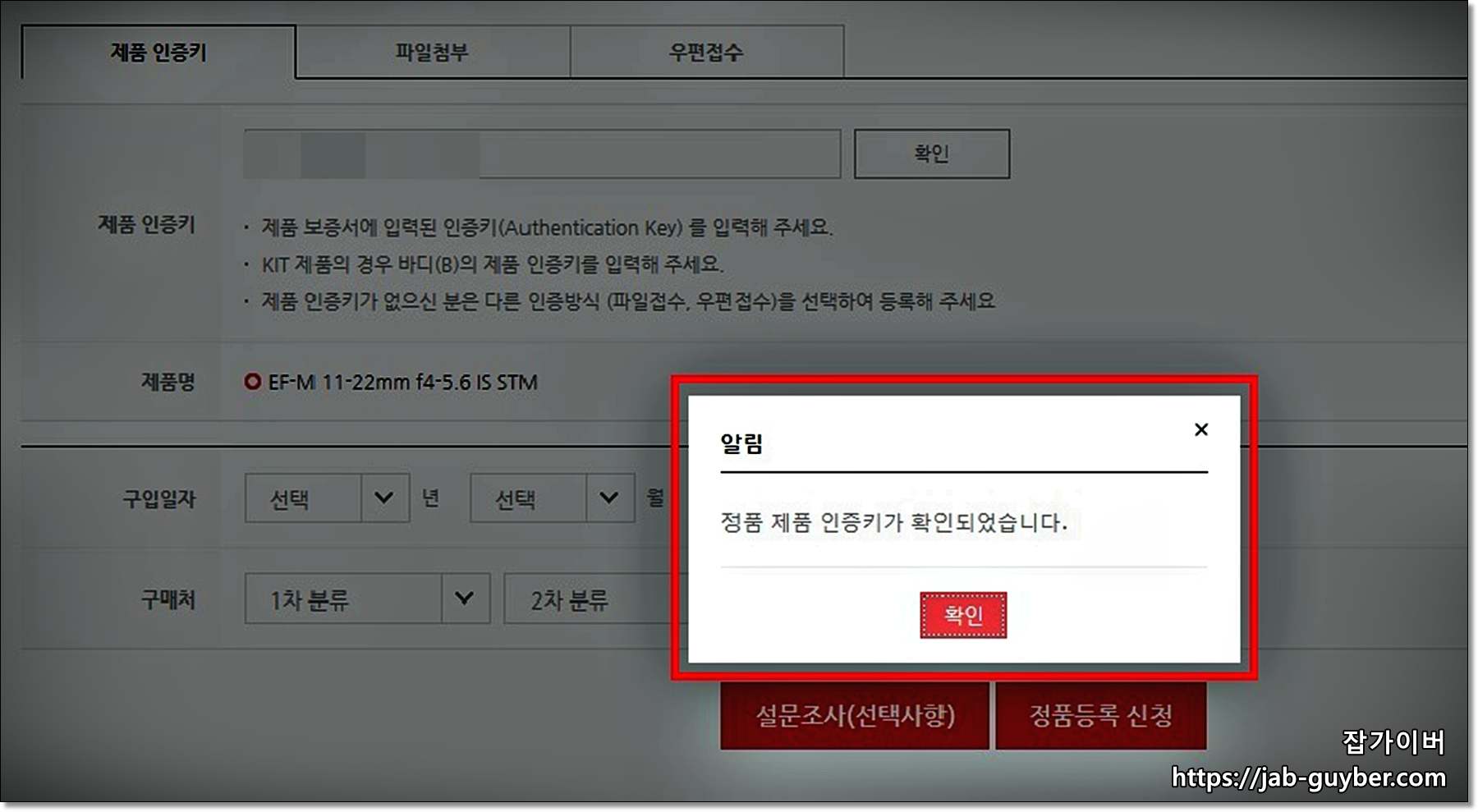
Task: Click the 제품명 label
Action: coord(168,382)
